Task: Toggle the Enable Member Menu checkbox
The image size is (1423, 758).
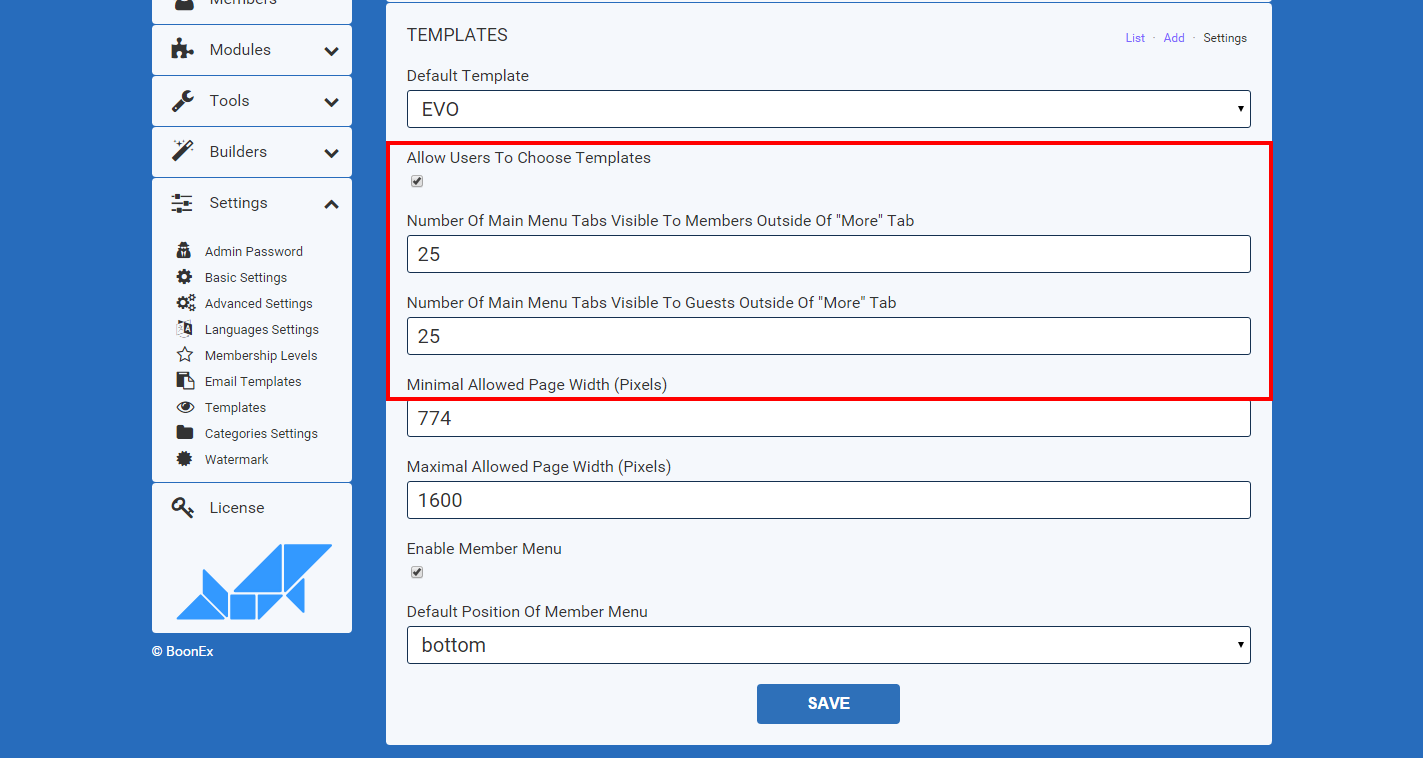Action: click(x=417, y=572)
